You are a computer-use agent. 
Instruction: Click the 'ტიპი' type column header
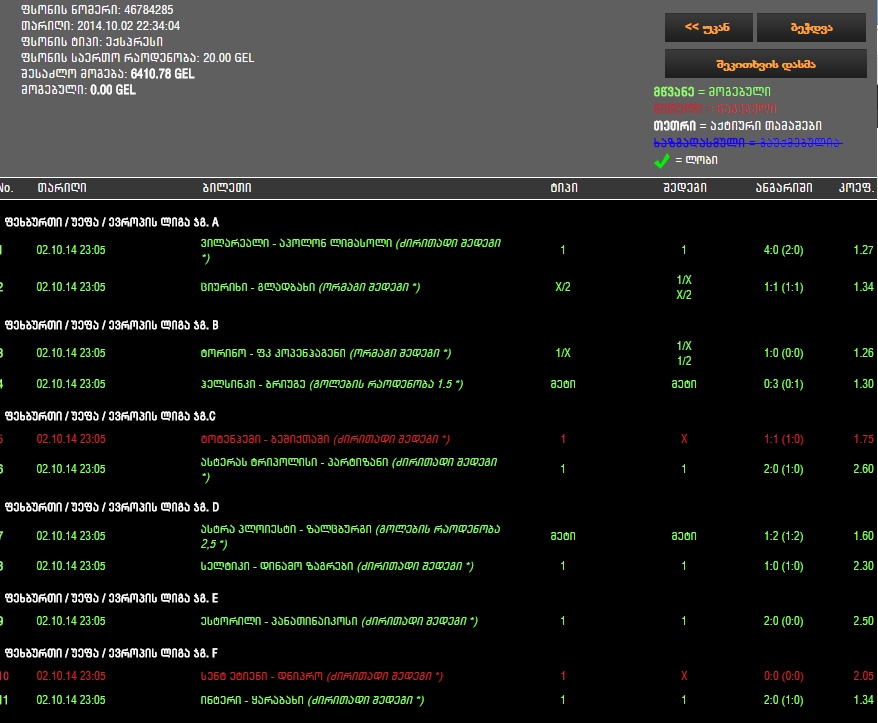(563, 188)
